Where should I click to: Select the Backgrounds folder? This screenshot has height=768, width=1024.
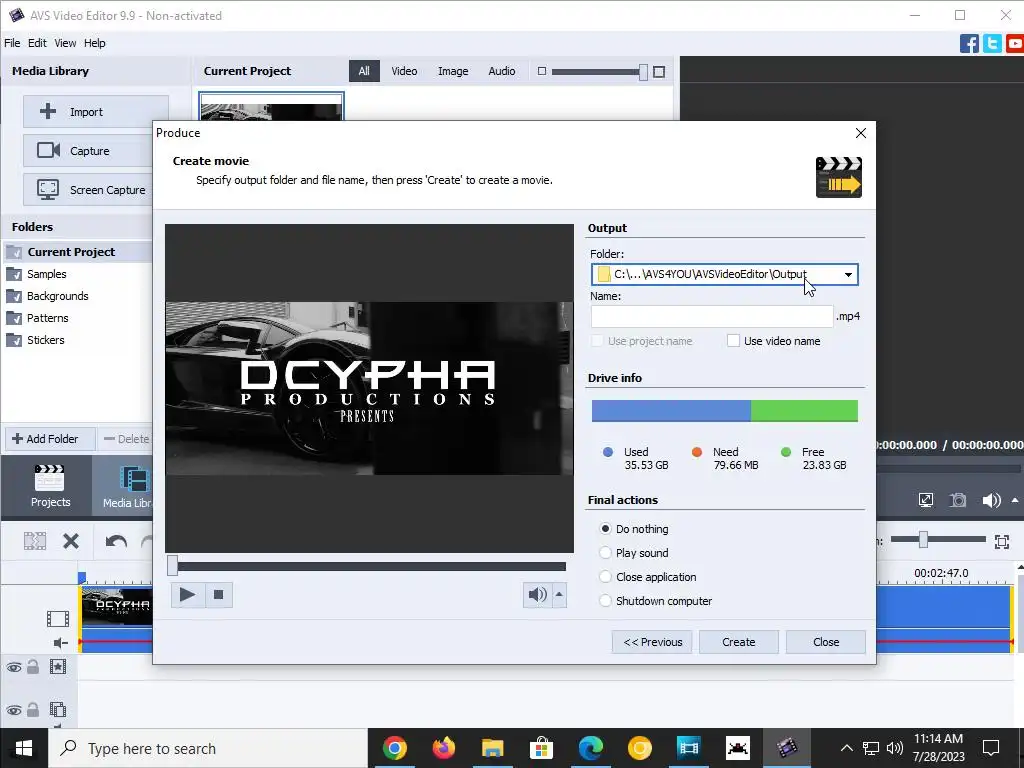[57, 296]
